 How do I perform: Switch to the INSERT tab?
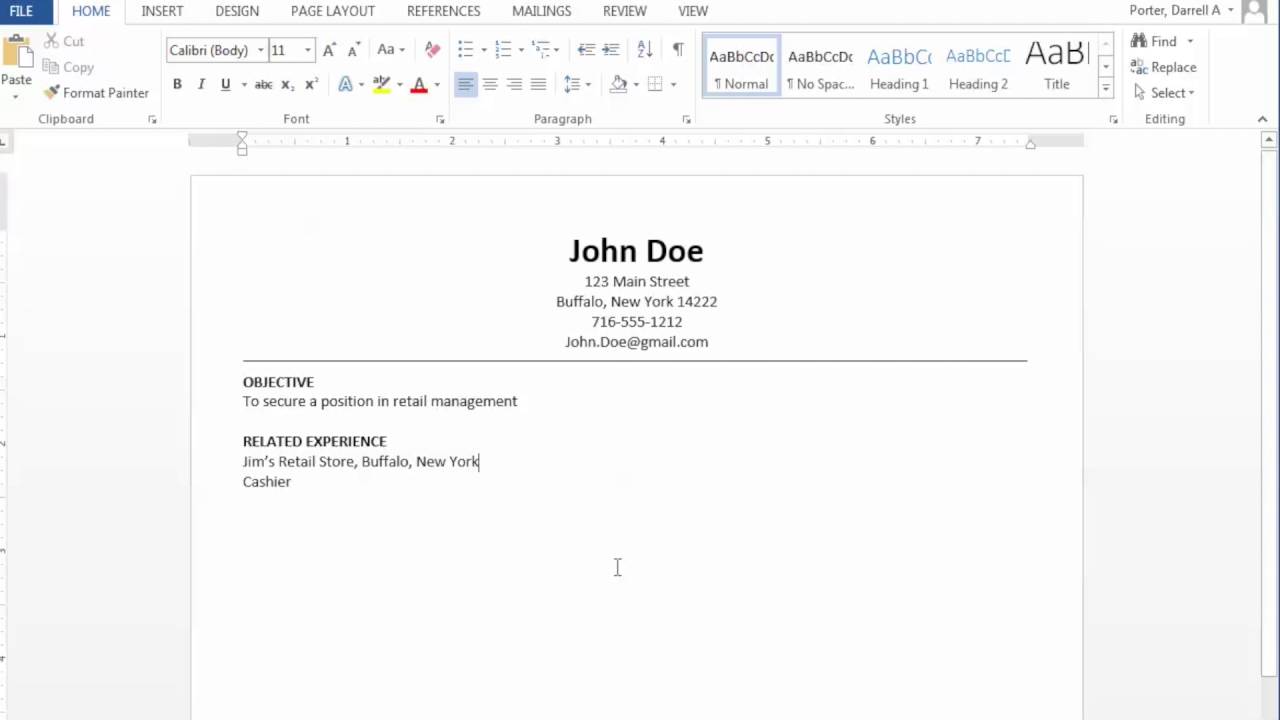click(x=162, y=11)
